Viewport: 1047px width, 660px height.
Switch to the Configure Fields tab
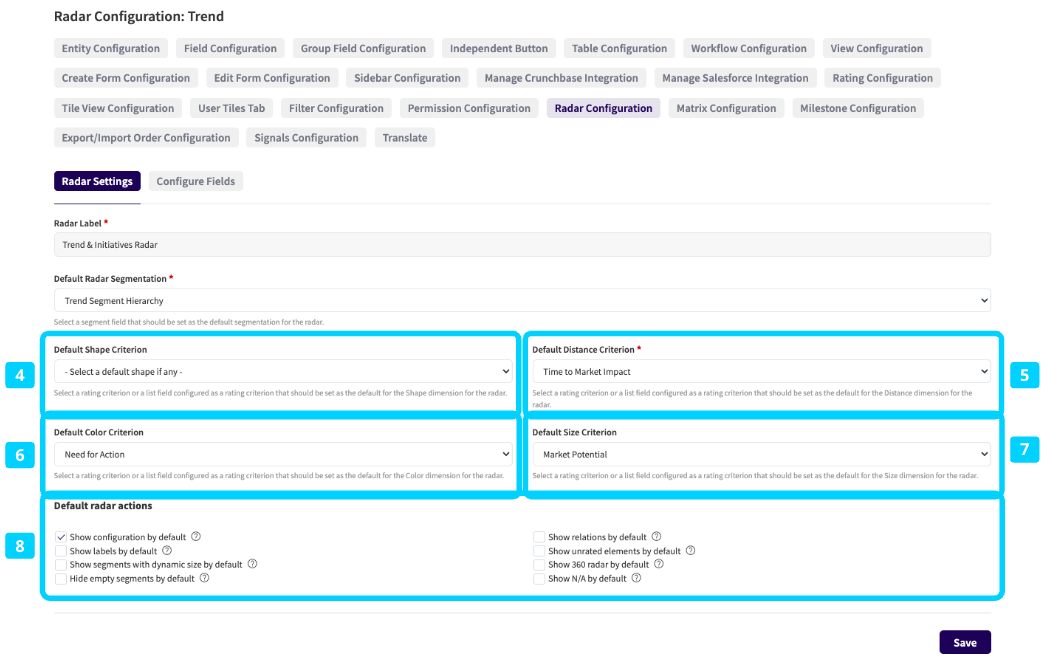point(196,181)
